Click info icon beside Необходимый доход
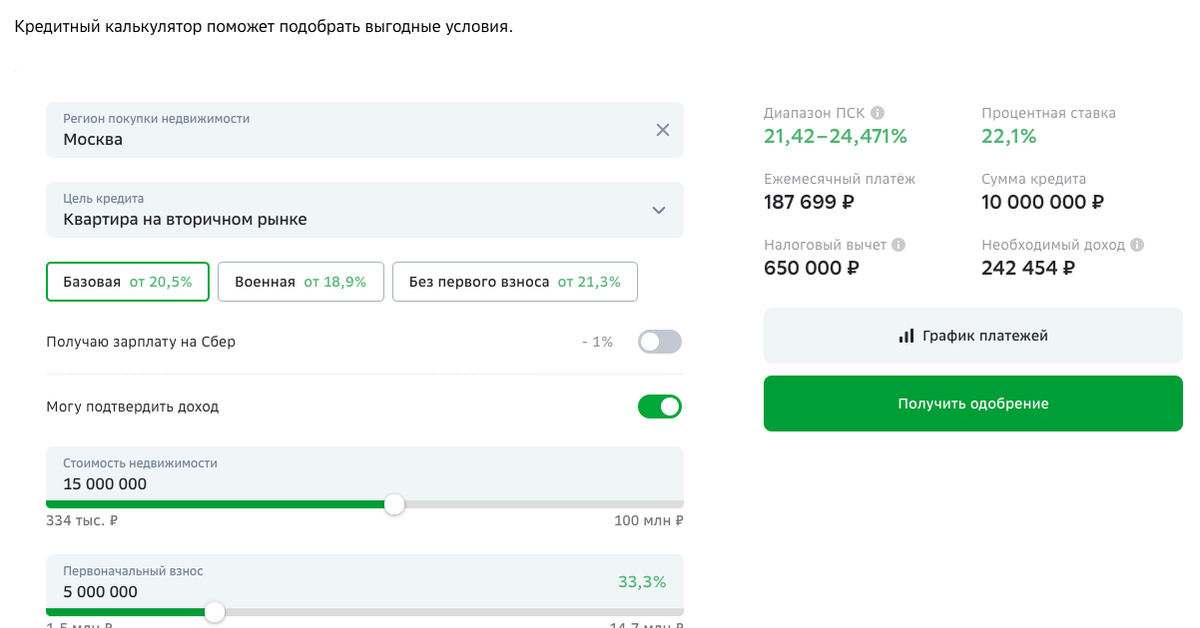Image resolution: width=1200 pixels, height=628 pixels. [x=1137, y=245]
